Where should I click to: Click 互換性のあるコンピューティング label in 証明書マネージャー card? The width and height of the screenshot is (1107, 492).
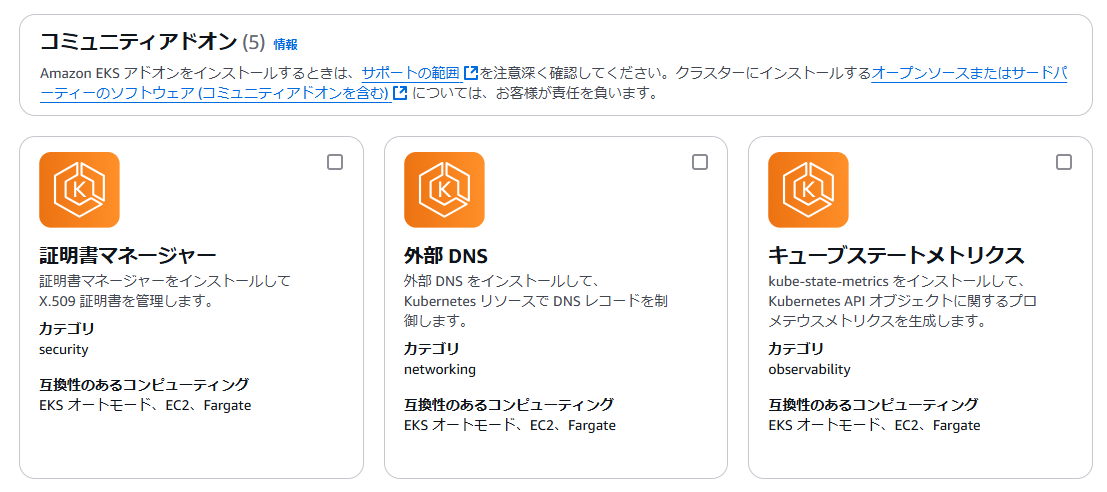(144, 385)
